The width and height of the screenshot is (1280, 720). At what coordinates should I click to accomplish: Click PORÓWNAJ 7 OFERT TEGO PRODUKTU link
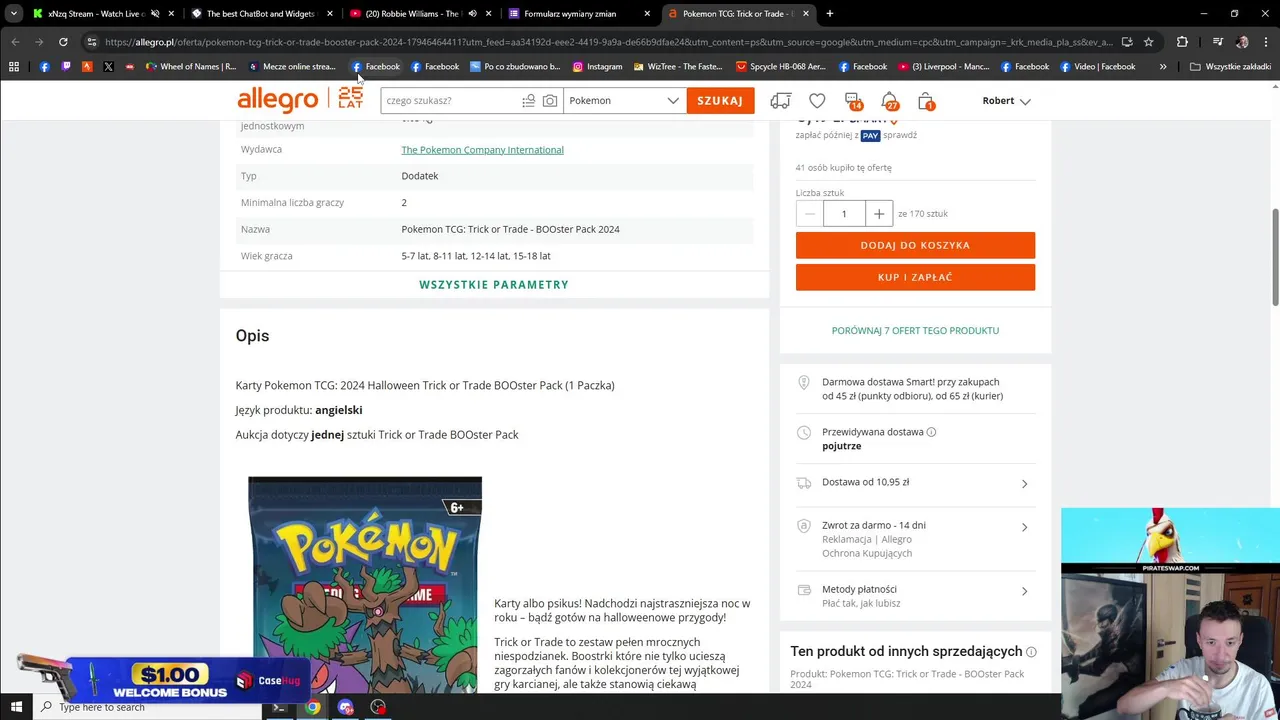pos(915,331)
